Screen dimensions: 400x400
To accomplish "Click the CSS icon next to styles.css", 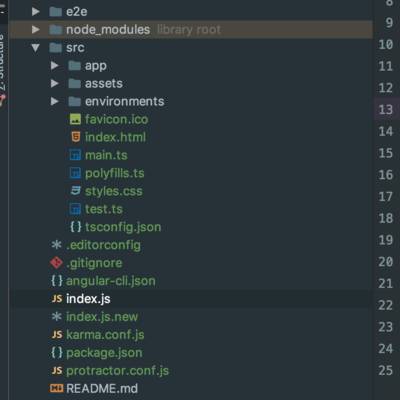I will pos(76,191).
